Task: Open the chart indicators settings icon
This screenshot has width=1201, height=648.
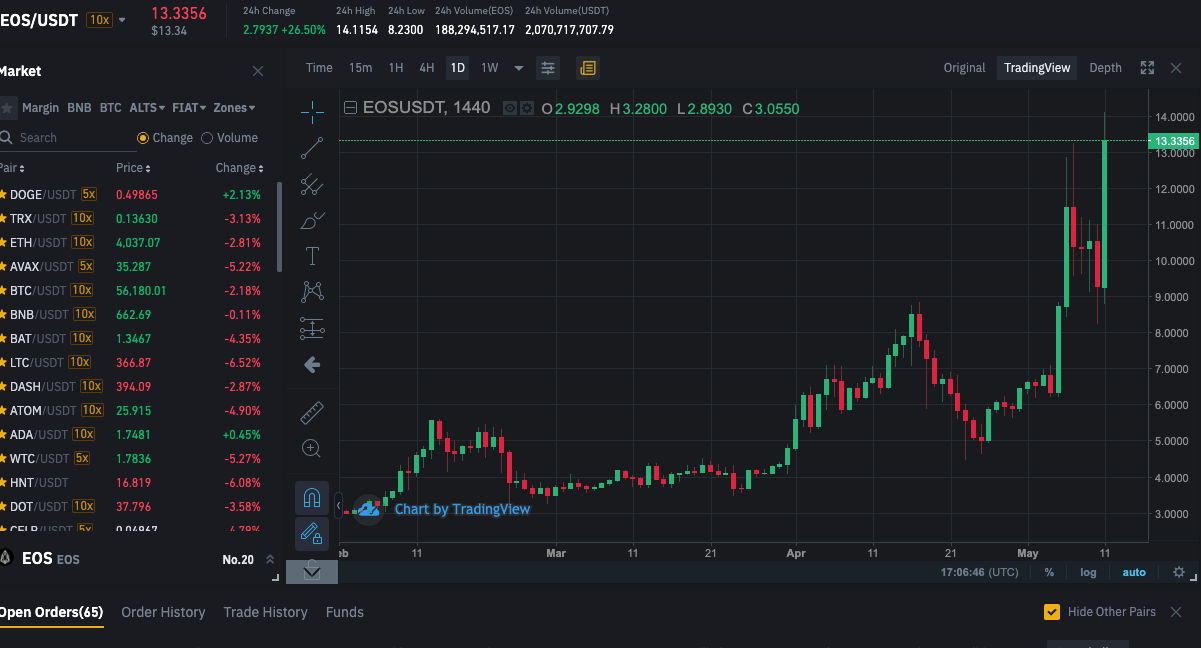Action: [548, 68]
